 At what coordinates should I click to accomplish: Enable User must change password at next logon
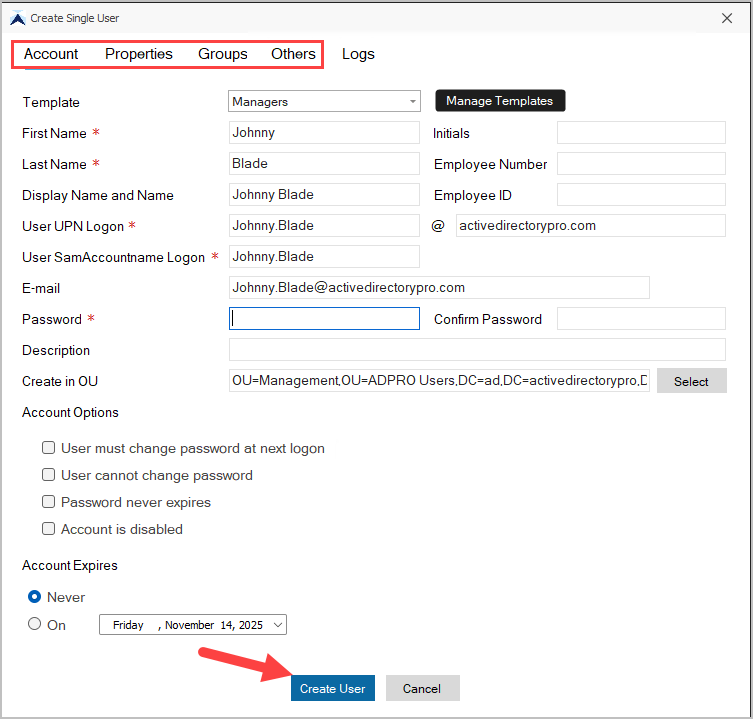[48, 449]
